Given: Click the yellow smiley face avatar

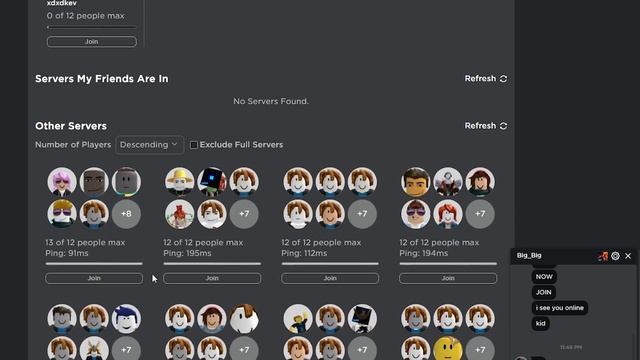Looking at the screenshot, I should click(448, 349).
